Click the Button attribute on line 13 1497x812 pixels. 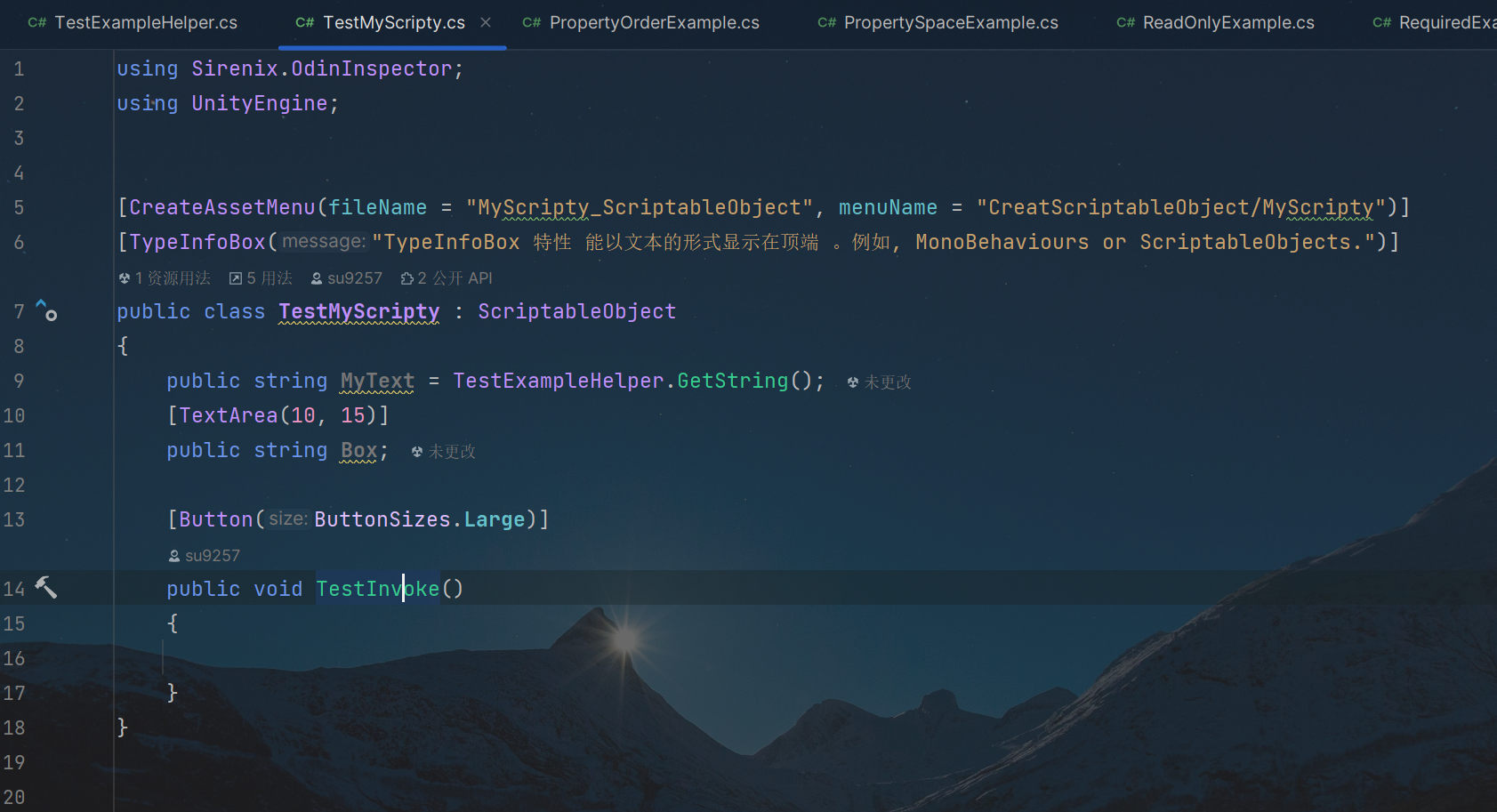216,519
